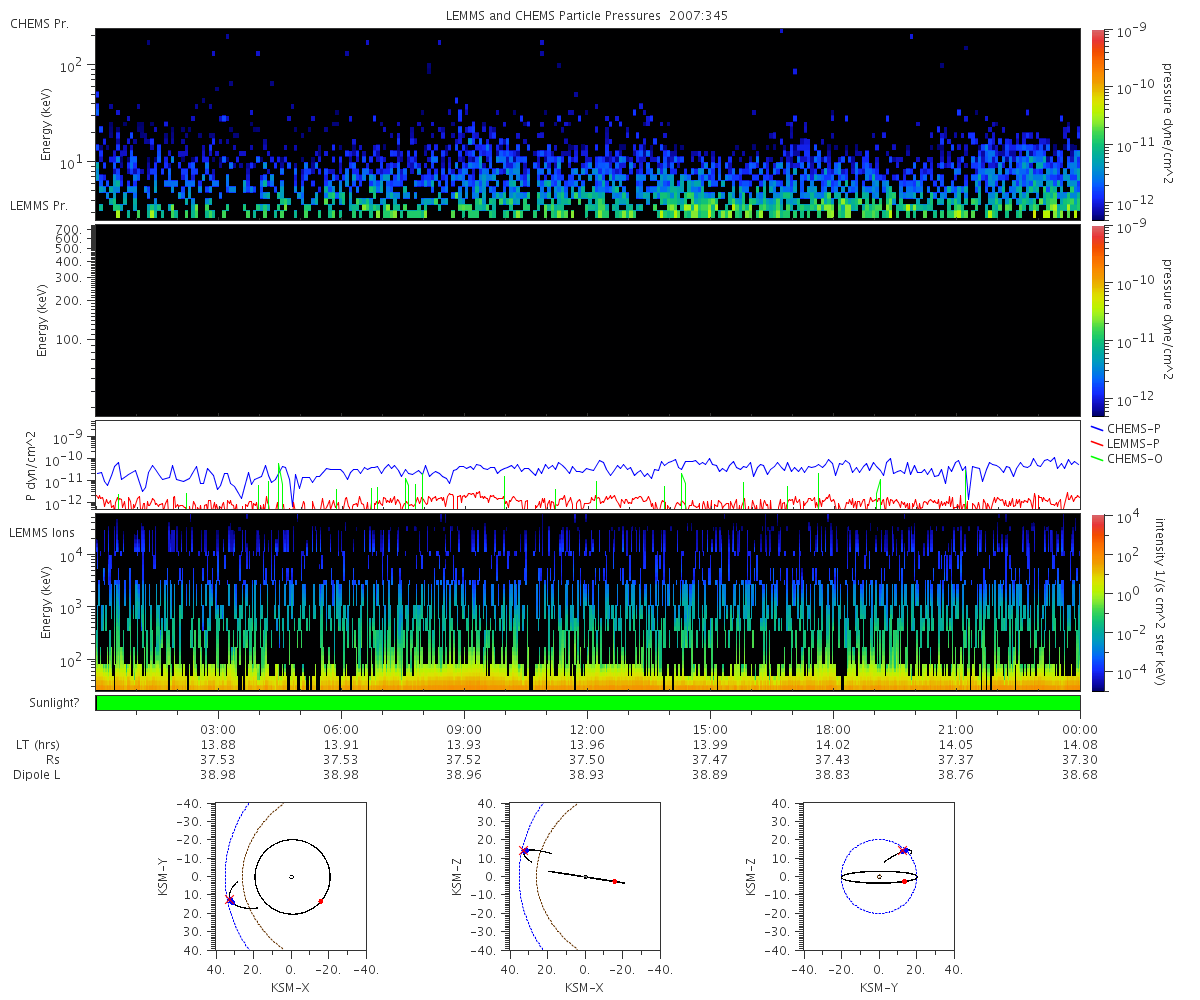1200x1000 pixels.
Task: Click the 21:00 time axis label
Action: 957,730
